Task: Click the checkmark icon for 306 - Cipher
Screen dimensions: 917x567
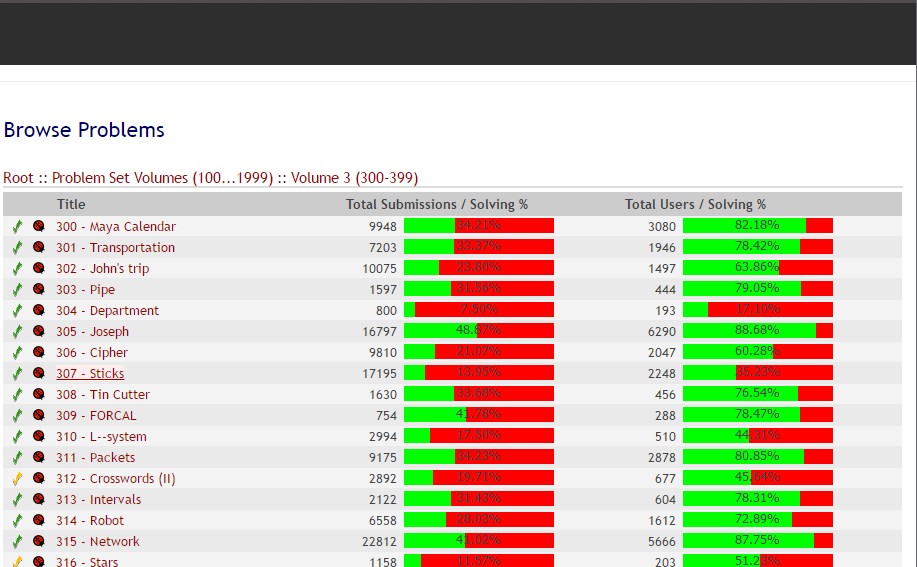Action: [18, 352]
